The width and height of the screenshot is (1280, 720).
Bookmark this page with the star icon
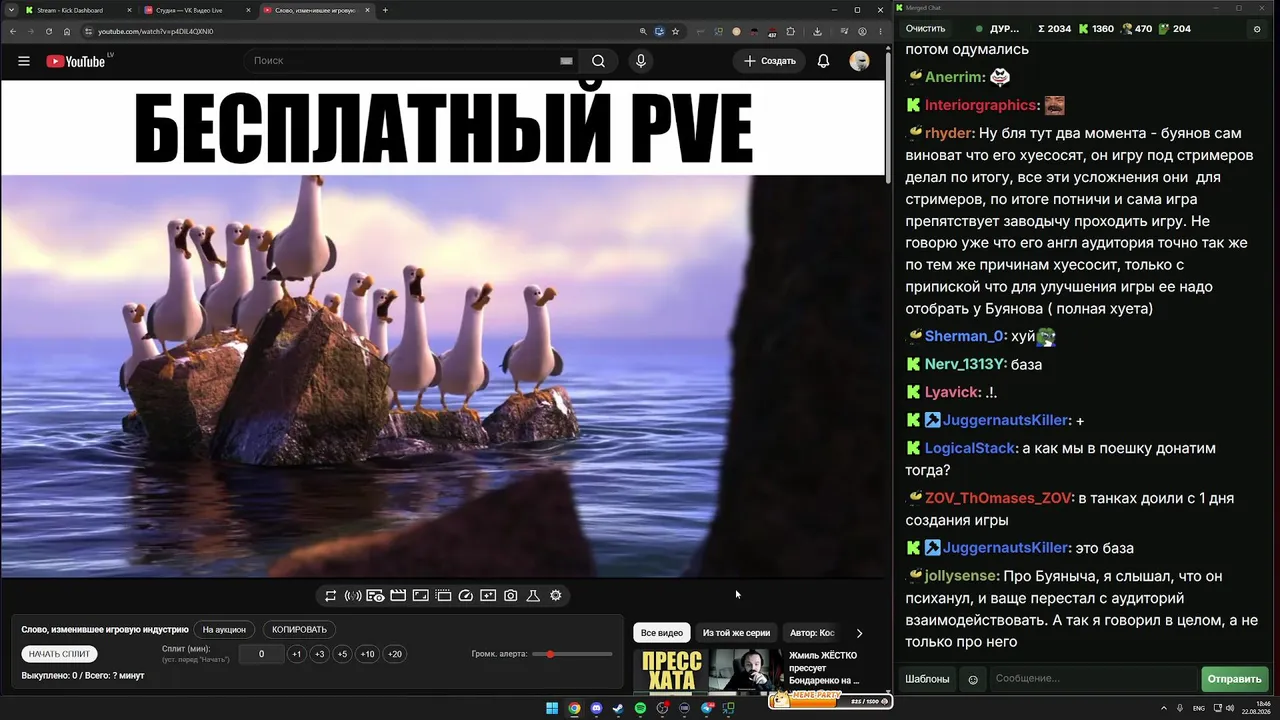[x=676, y=31]
